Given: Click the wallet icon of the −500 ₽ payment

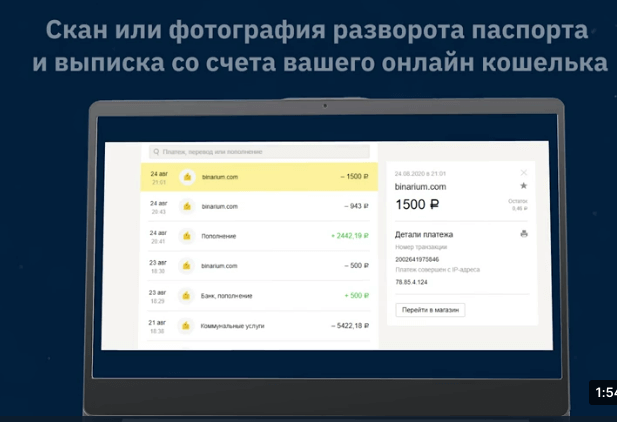Looking at the screenshot, I should click(x=185, y=266).
